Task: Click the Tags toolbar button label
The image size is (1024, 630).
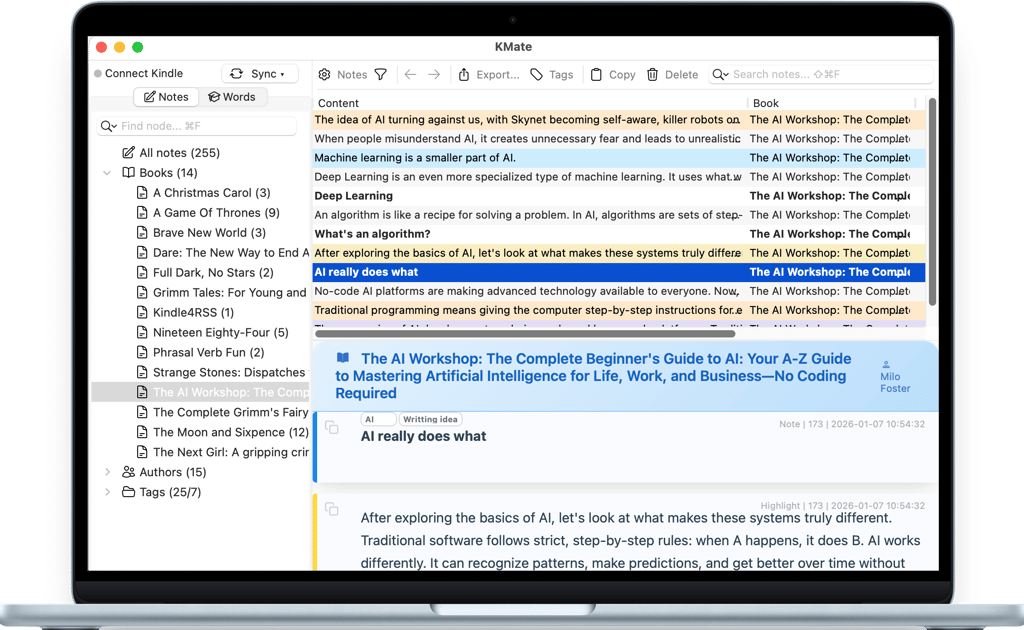Action: [x=561, y=74]
